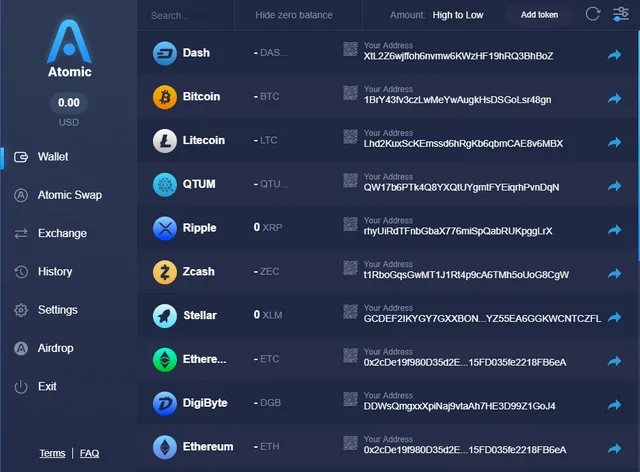
Task: Click the Zcash coin icon
Action: pyautogui.click(x=165, y=272)
